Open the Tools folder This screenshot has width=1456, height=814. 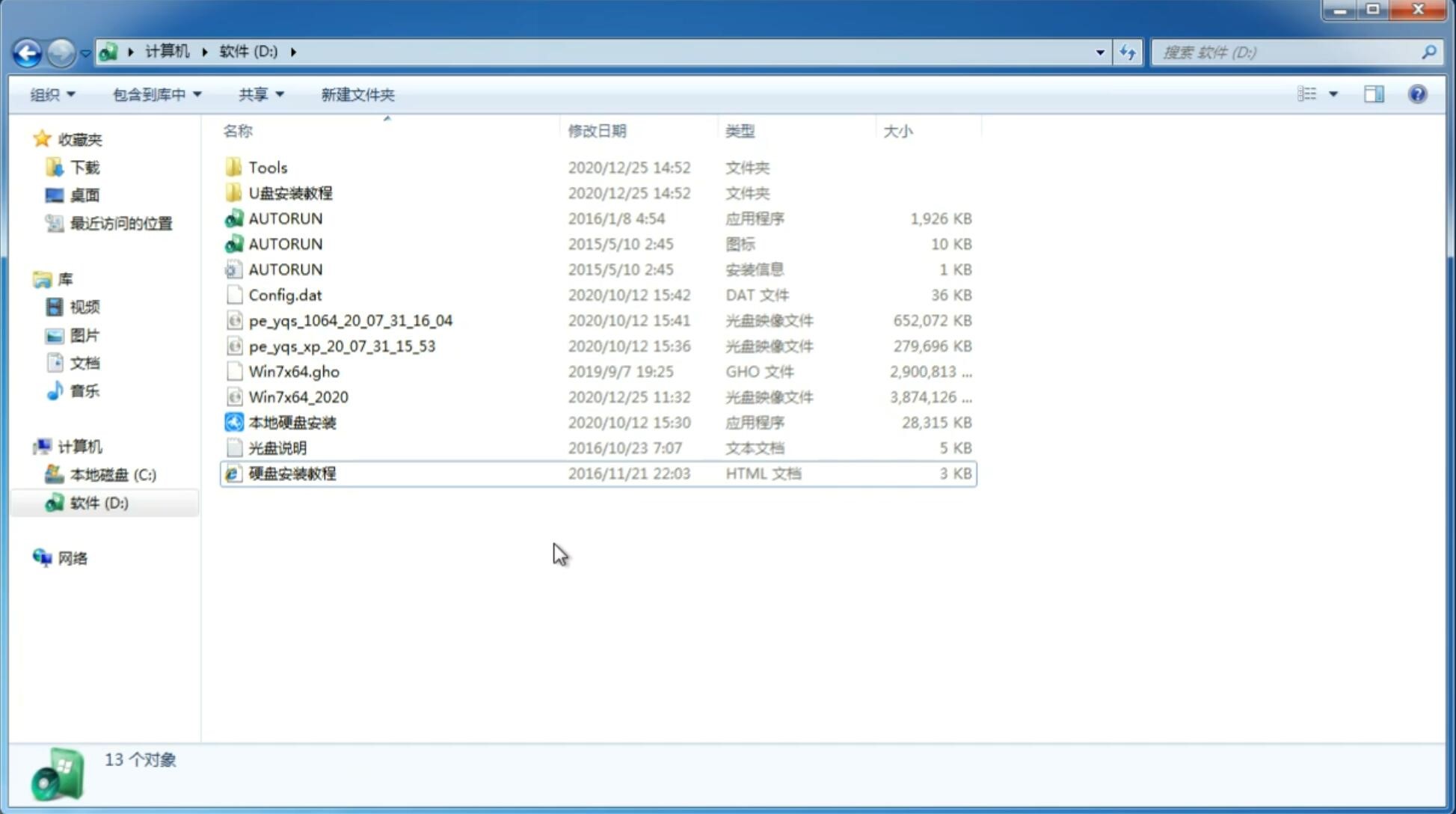click(x=267, y=167)
